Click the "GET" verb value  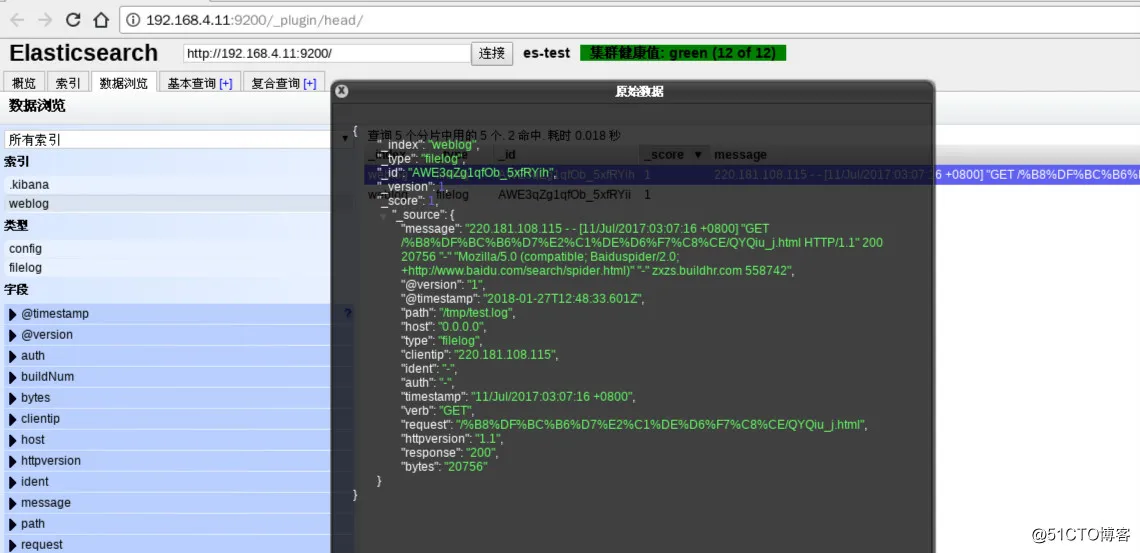click(x=454, y=411)
